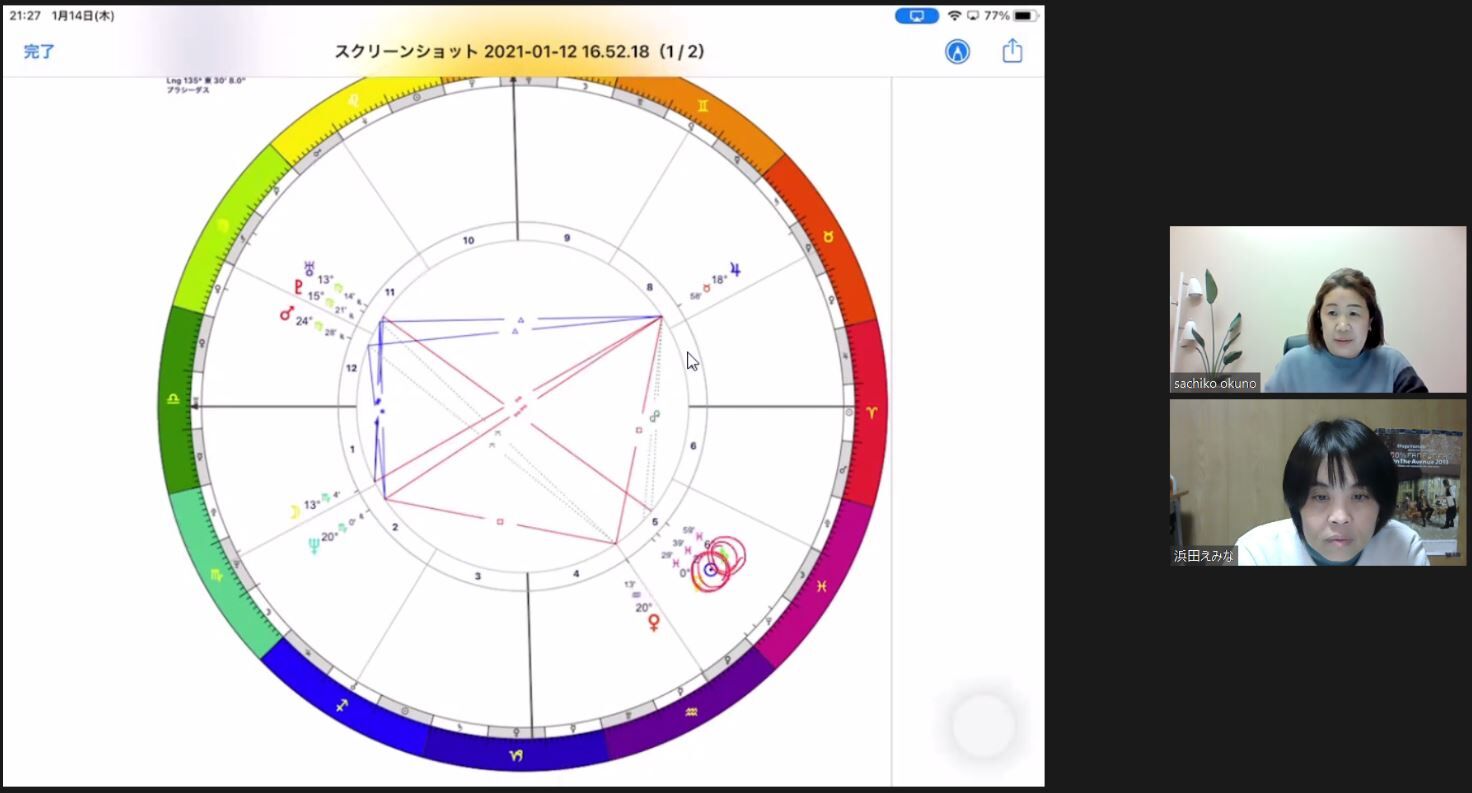Image resolution: width=1472 pixels, height=793 pixels.
Task: Click the 77% battery percentage text
Action: (x=996, y=16)
